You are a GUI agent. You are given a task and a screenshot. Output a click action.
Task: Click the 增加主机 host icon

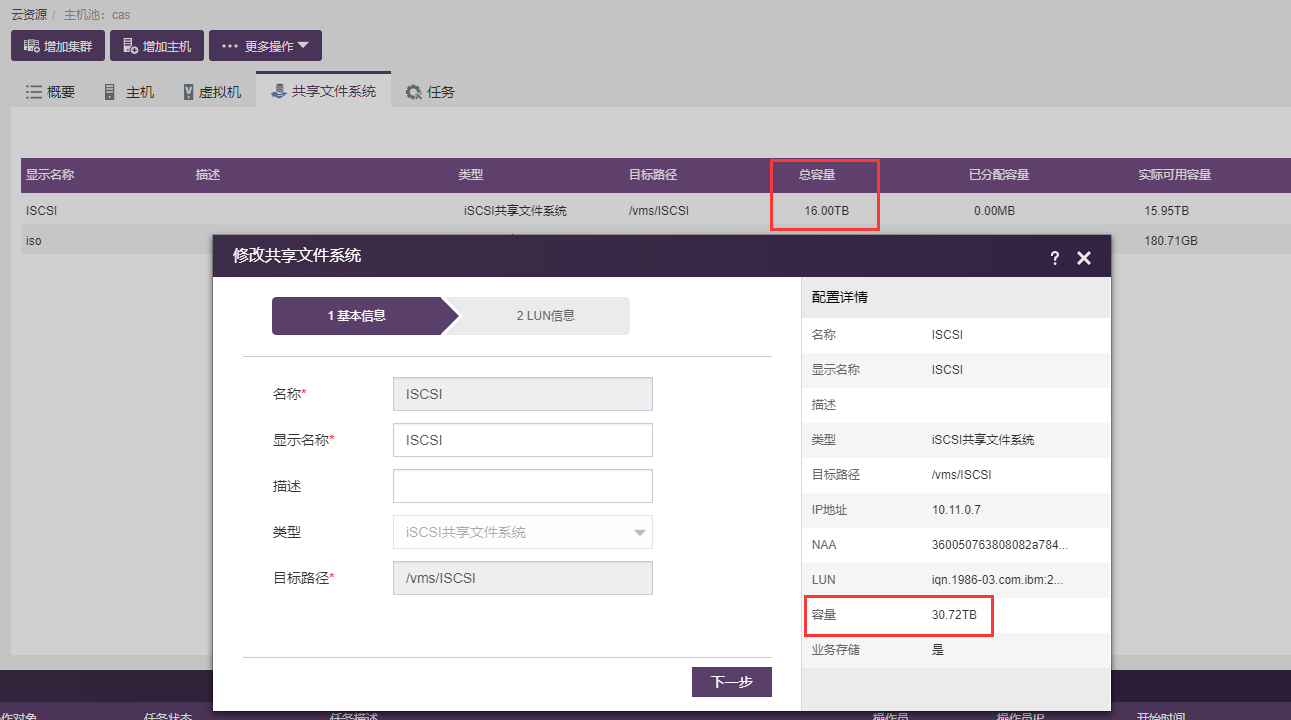point(130,46)
